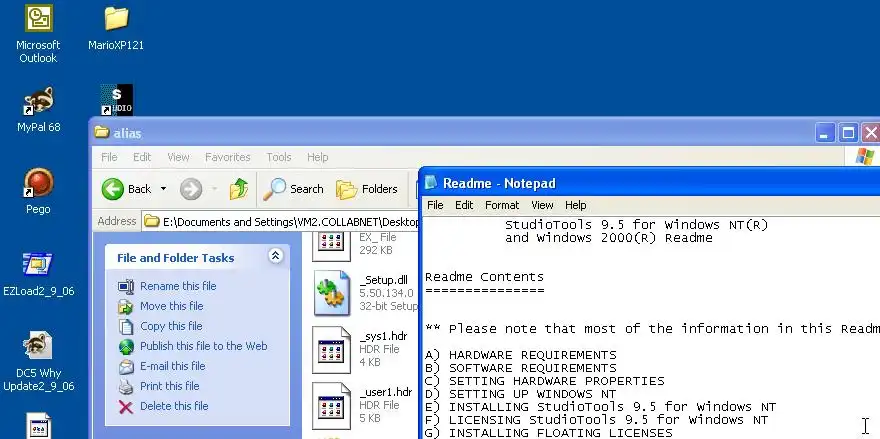Image resolution: width=880 pixels, height=439 pixels.
Task: Click the Notepad window system icon
Action: coord(431,183)
